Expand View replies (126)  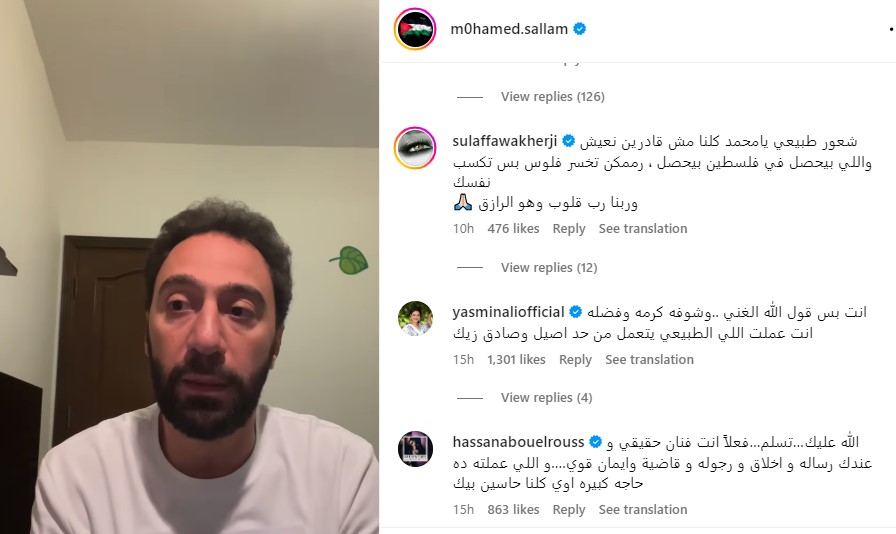coord(553,97)
